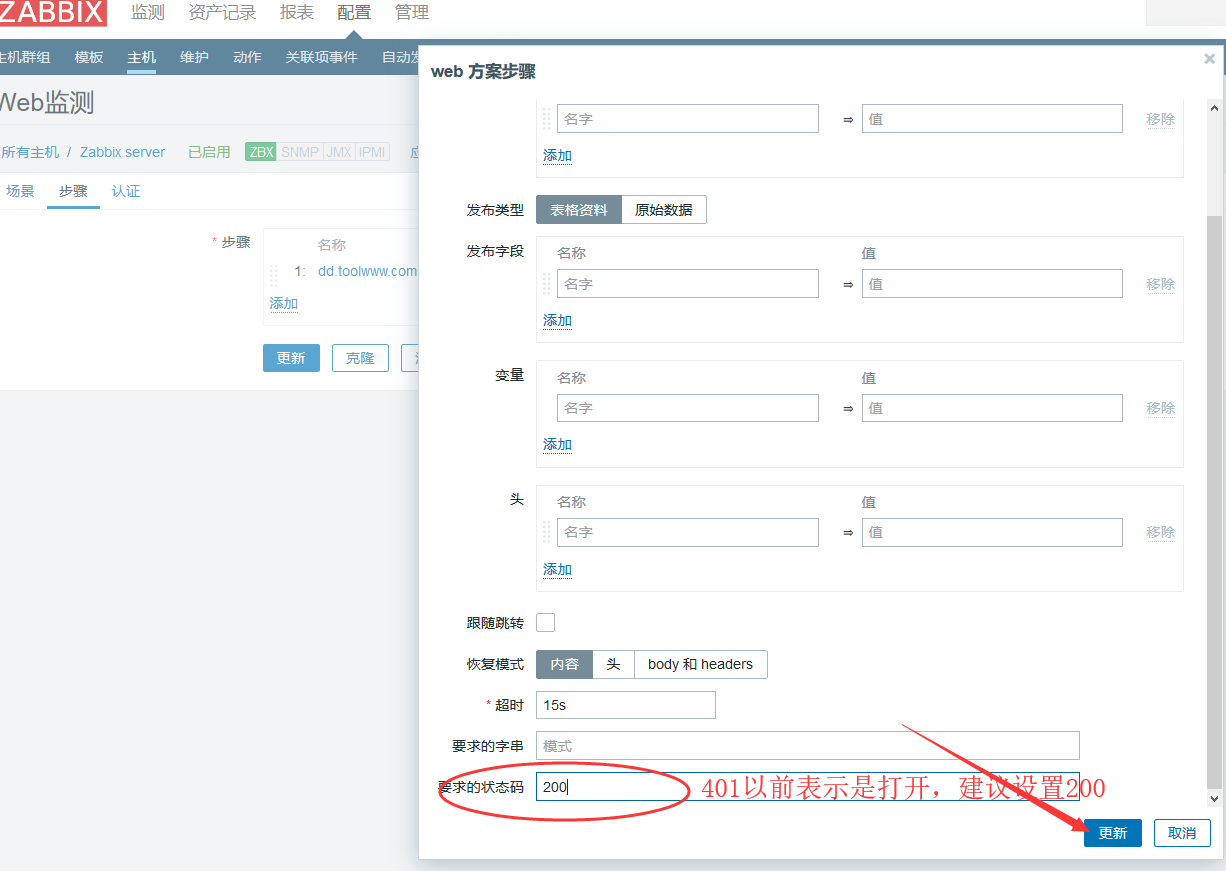1226x871 pixels.
Task: Go to 动作 submenu
Action: tap(247, 57)
